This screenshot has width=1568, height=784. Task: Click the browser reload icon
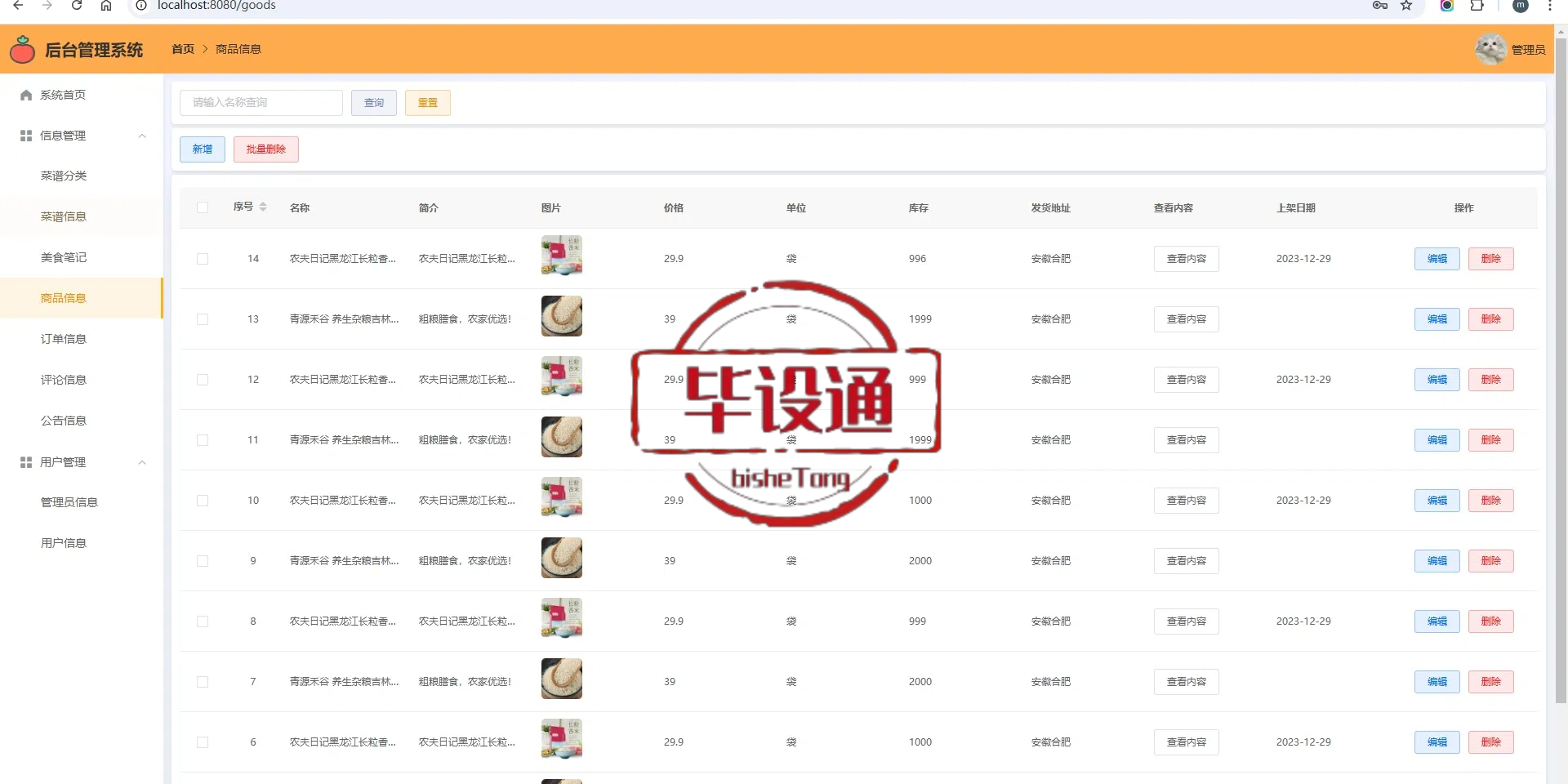[76, 6]
